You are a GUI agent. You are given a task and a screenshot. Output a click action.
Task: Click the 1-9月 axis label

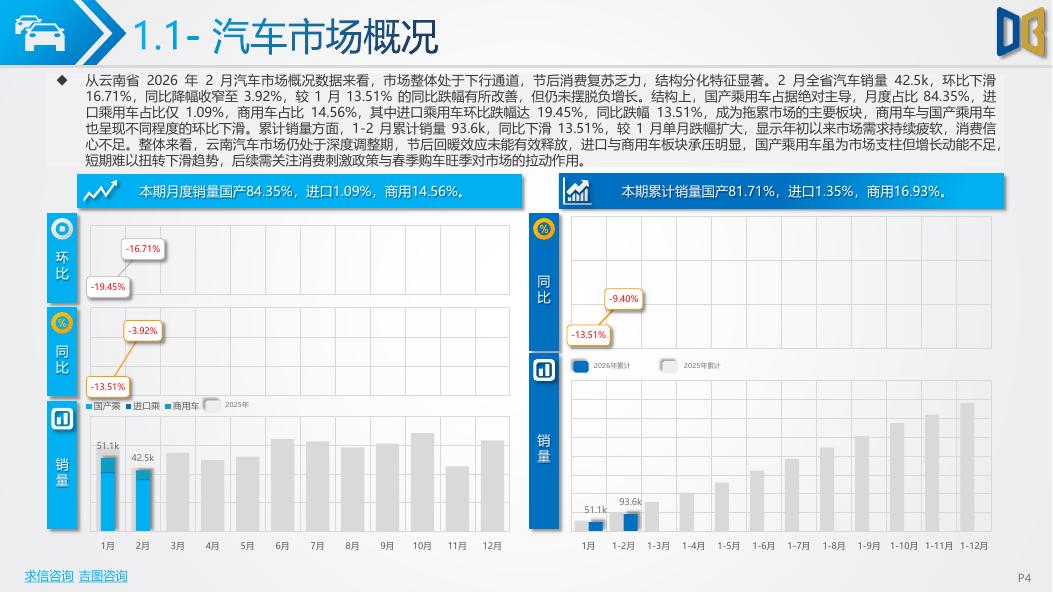pyautogui.click(x=868, y=546)
